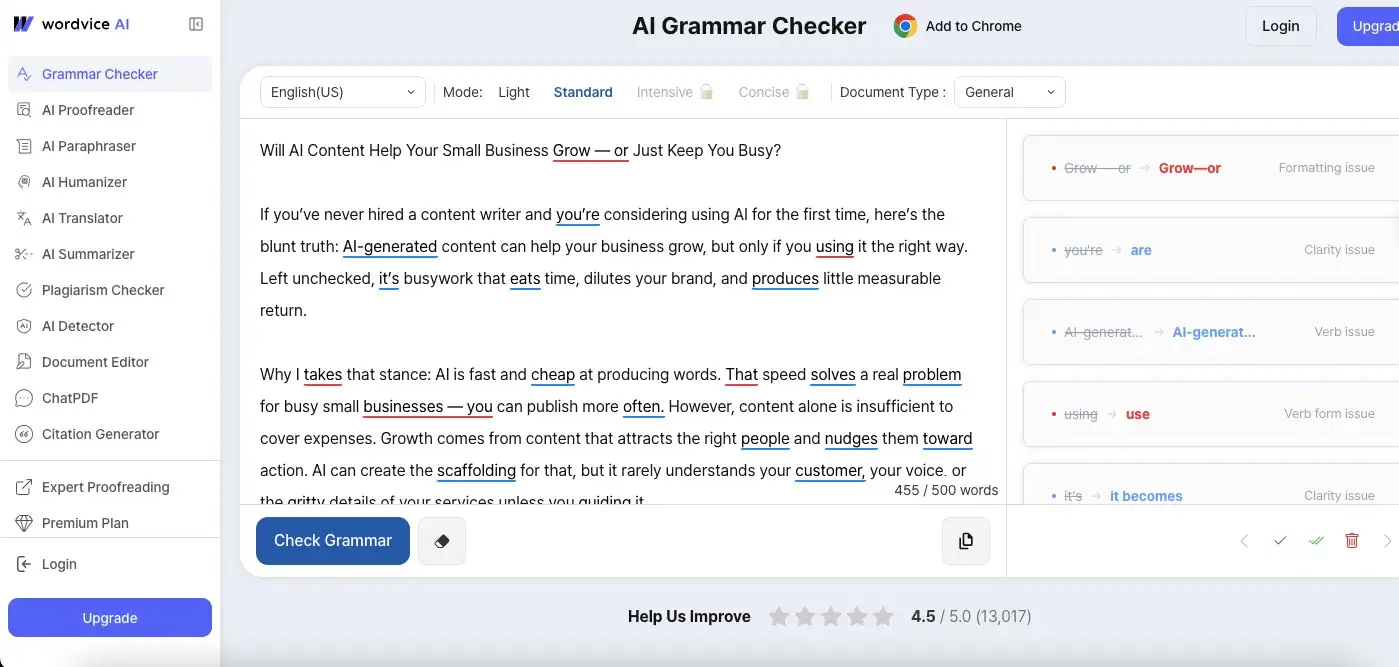Click the Wordvice AI logo
Image resolution: width=1399 pixels, height=667 pixels.
[71, 24]
